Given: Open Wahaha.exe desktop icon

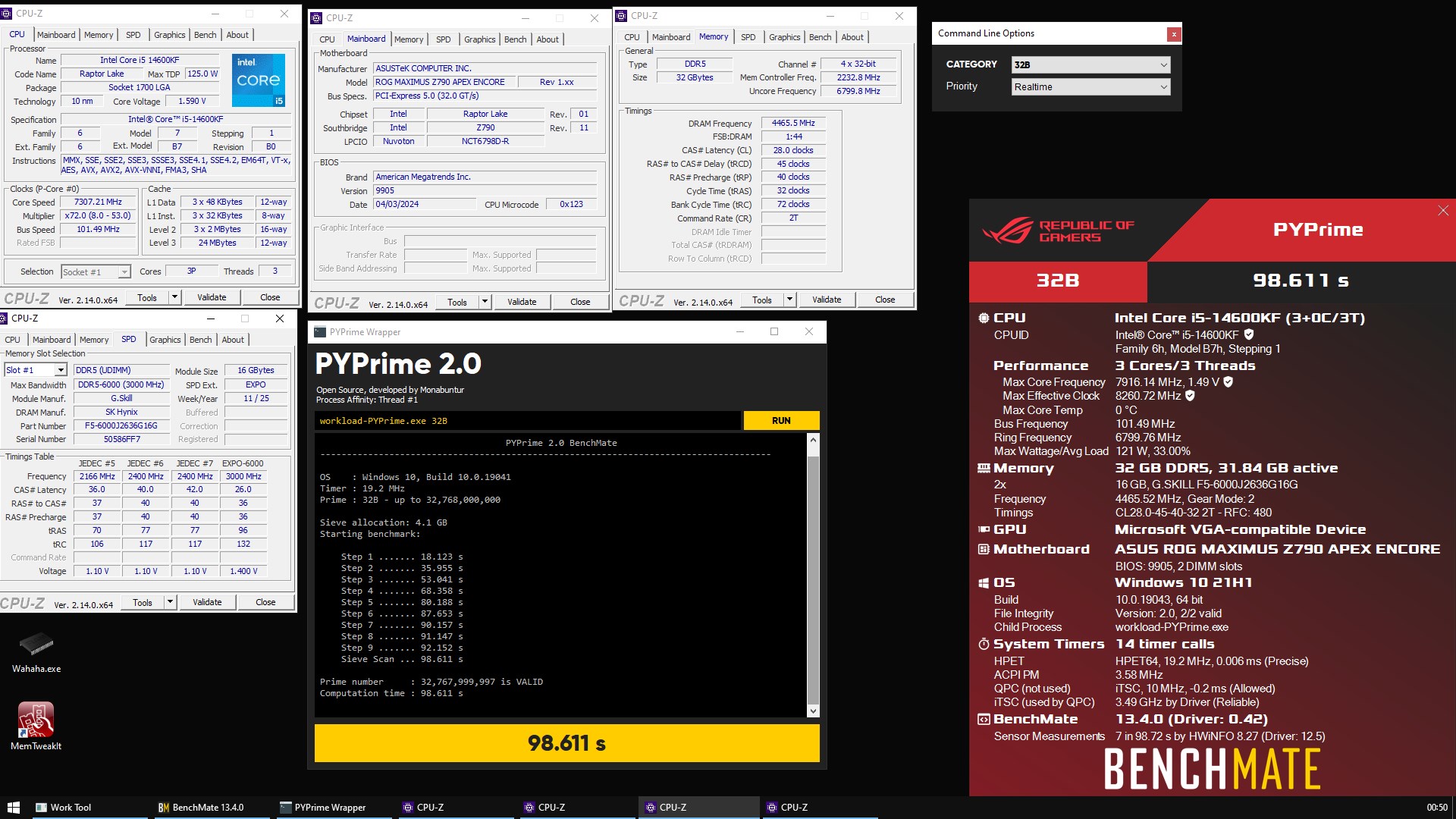Looking at the screenshot, I should (36, 652).
